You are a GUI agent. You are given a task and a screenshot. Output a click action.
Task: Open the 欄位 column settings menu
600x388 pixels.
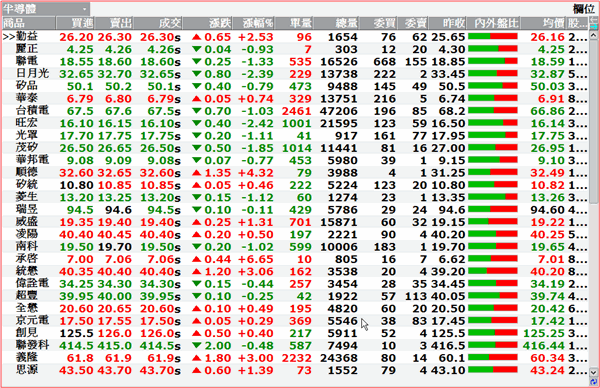coord(584,9)
